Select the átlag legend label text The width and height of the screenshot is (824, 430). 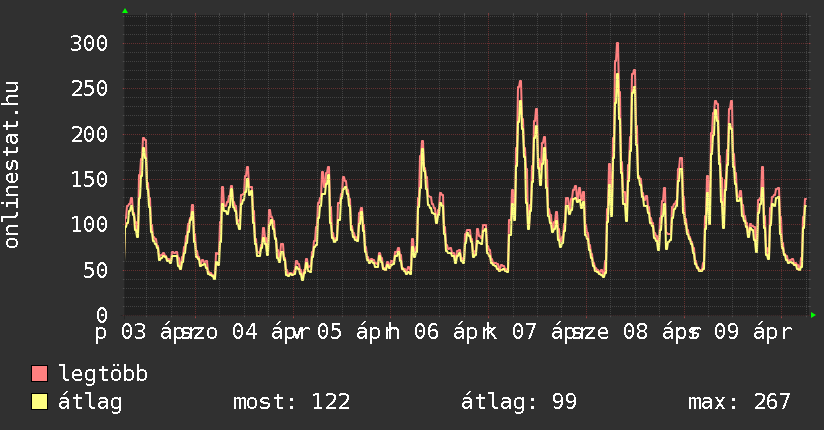coord(90,402)
